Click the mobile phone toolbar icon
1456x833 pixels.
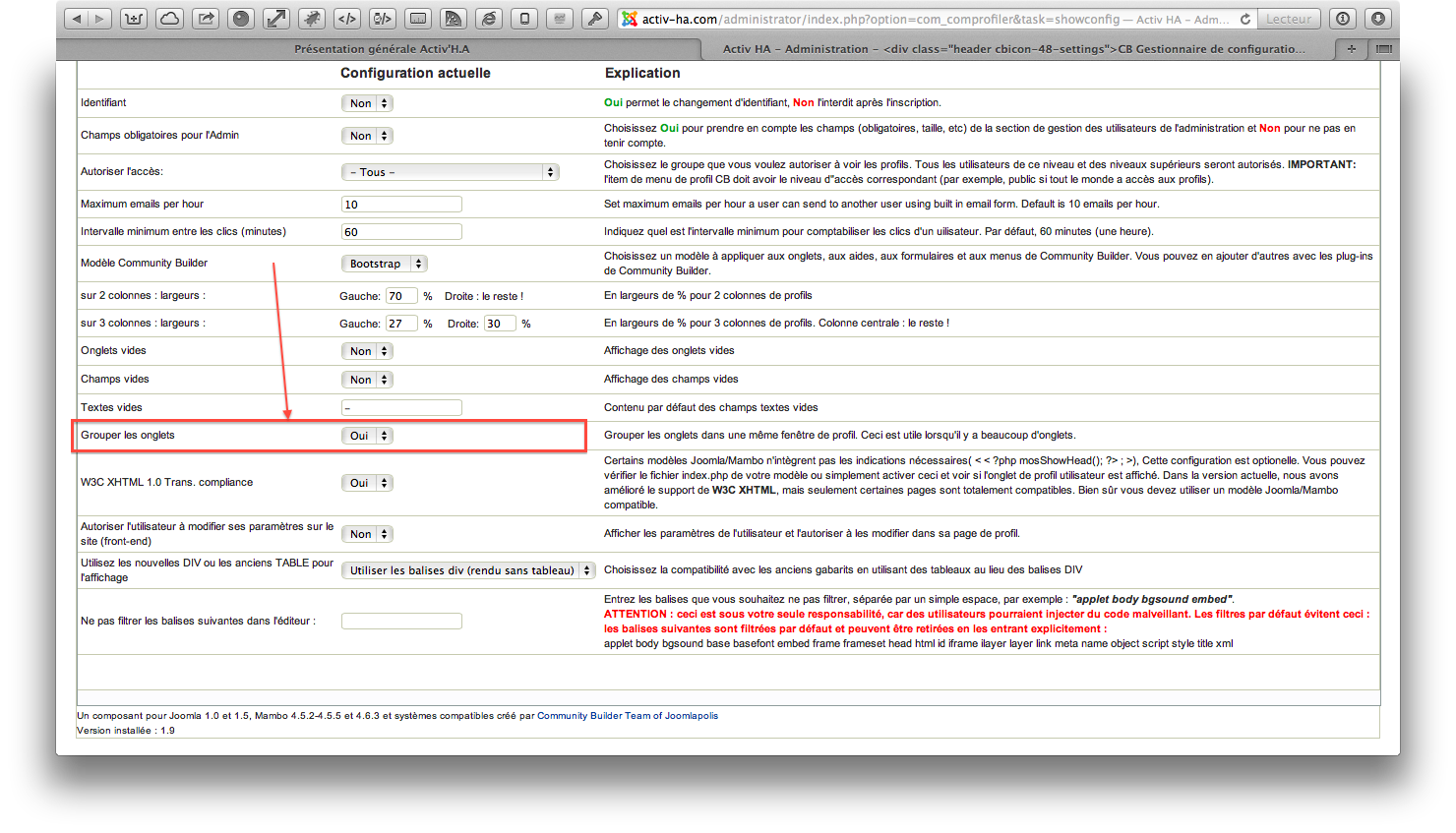pos(524,19)
